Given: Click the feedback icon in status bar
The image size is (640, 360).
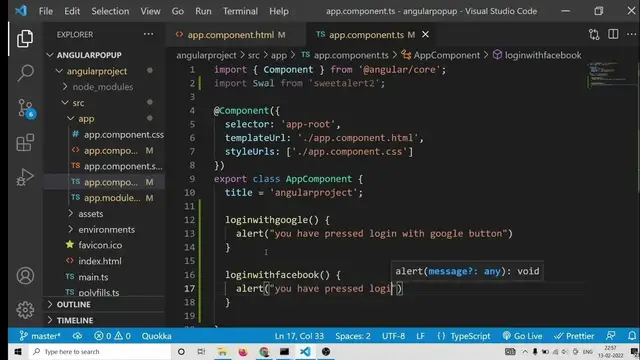Looking at the screenshot, I should coord(611,336).
